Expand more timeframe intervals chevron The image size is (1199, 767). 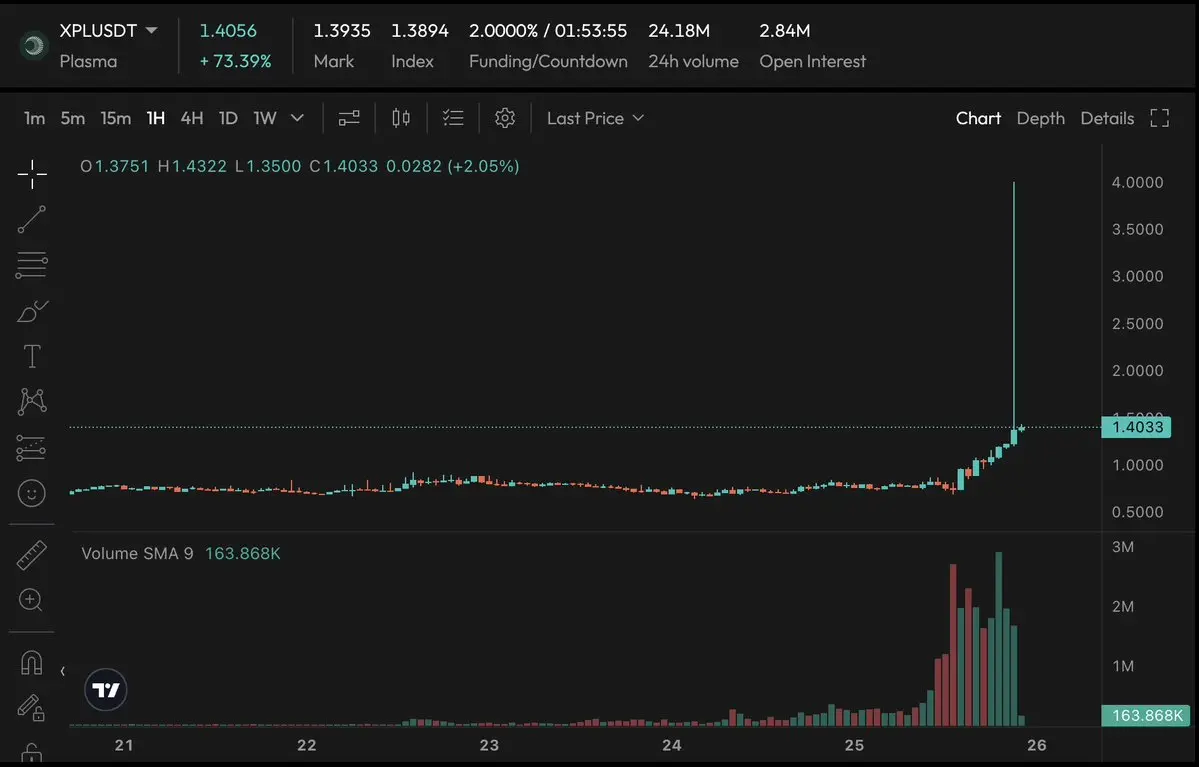[x=297, y=118]
